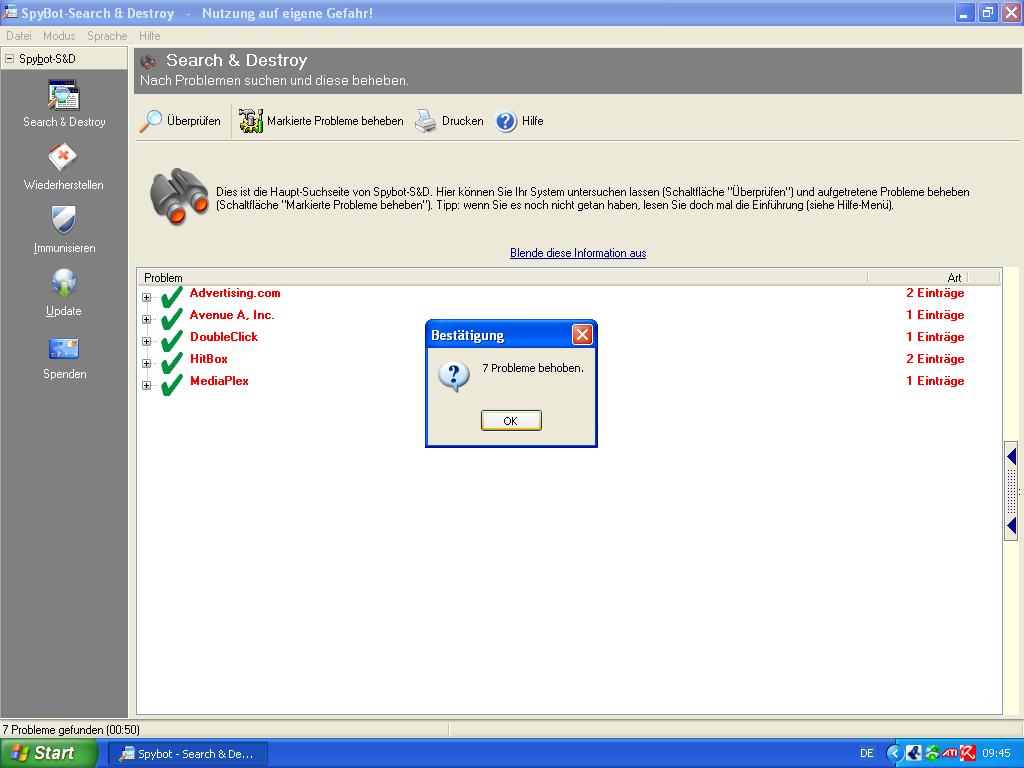Select the MediaPlex entry name
The width and height of the screenshot is (1024, 768).
219,381
